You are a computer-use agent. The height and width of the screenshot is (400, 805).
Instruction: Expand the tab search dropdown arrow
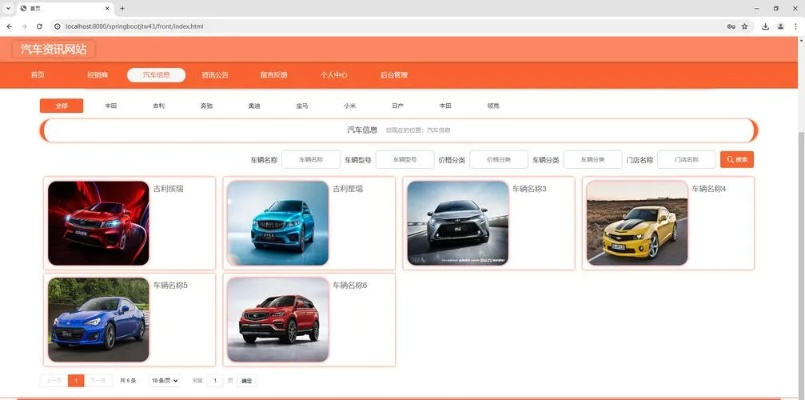[x=8, y=8]
